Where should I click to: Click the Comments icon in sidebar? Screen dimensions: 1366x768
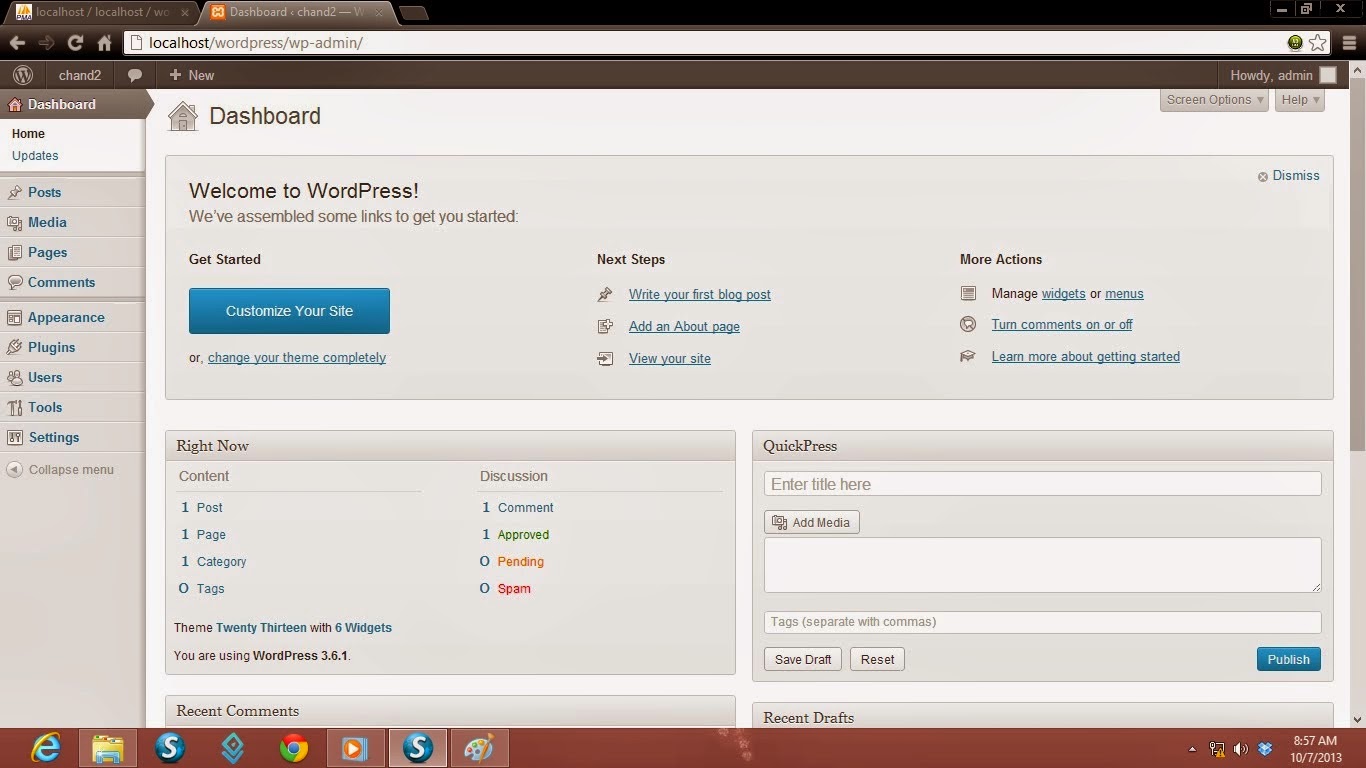pos(14,282)
